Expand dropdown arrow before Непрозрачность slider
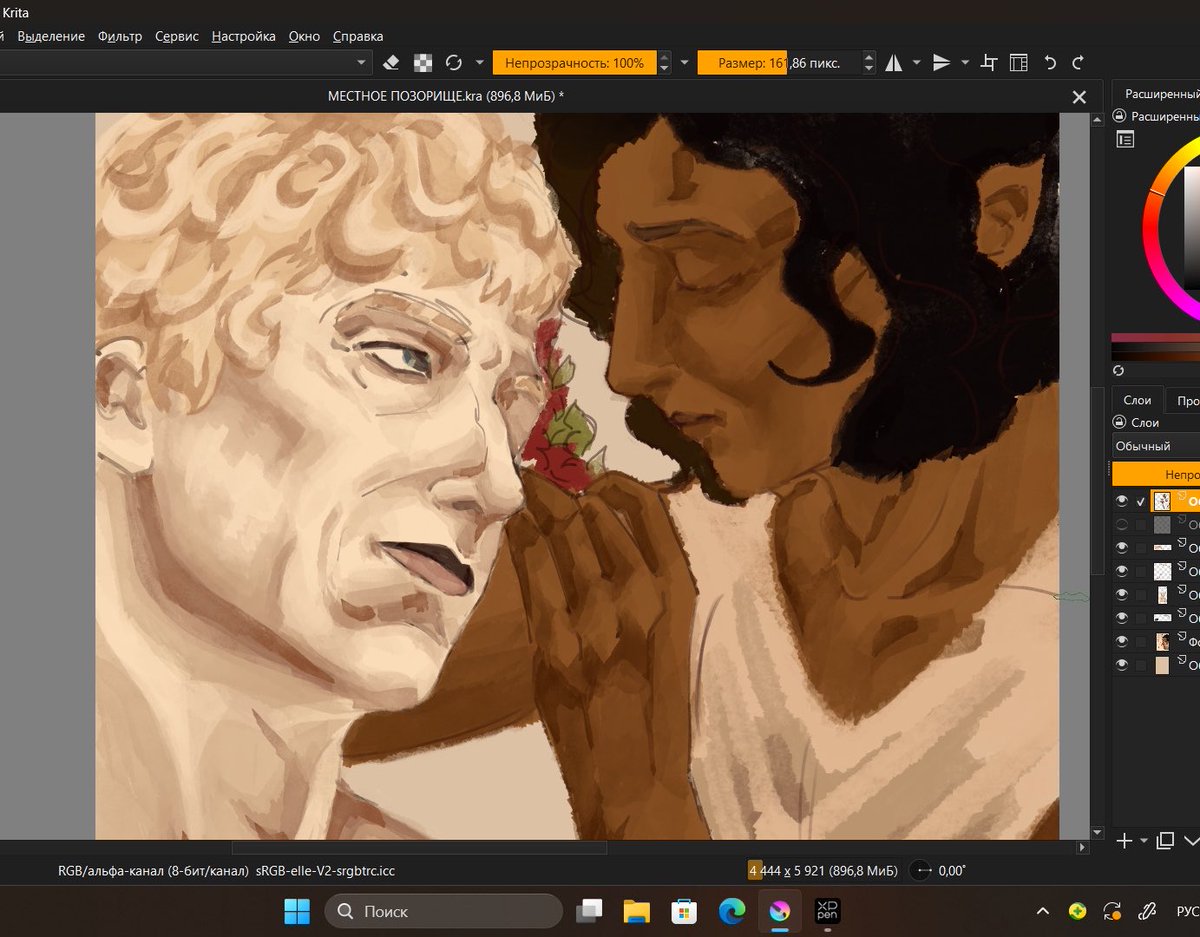The height and width of the screenshot is (937, 1200). click(480, 63)
